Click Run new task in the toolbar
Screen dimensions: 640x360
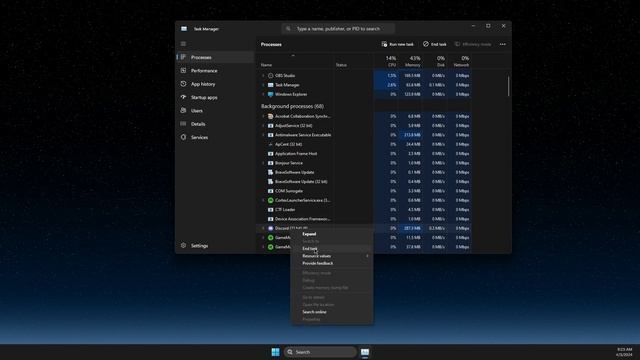(398, 44)
